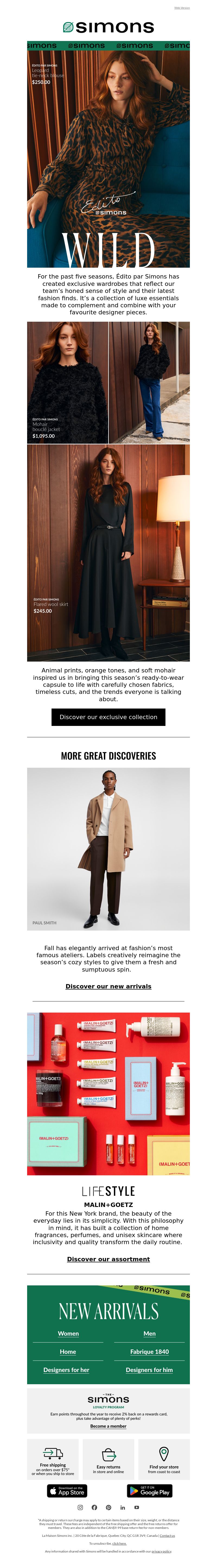This screenshot has width=217, height=1568.
Task: Open the Simons YouTube icon
Action: point(136,1507)
